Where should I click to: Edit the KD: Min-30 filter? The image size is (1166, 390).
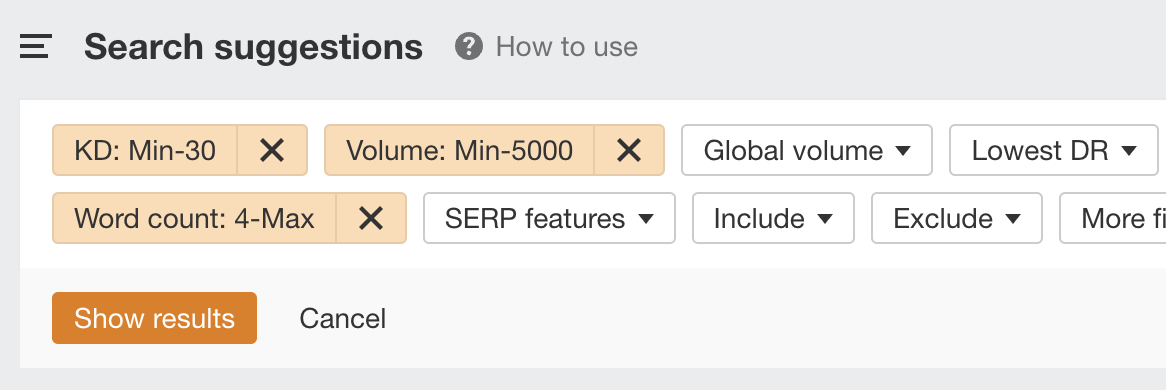click(145, 150)
